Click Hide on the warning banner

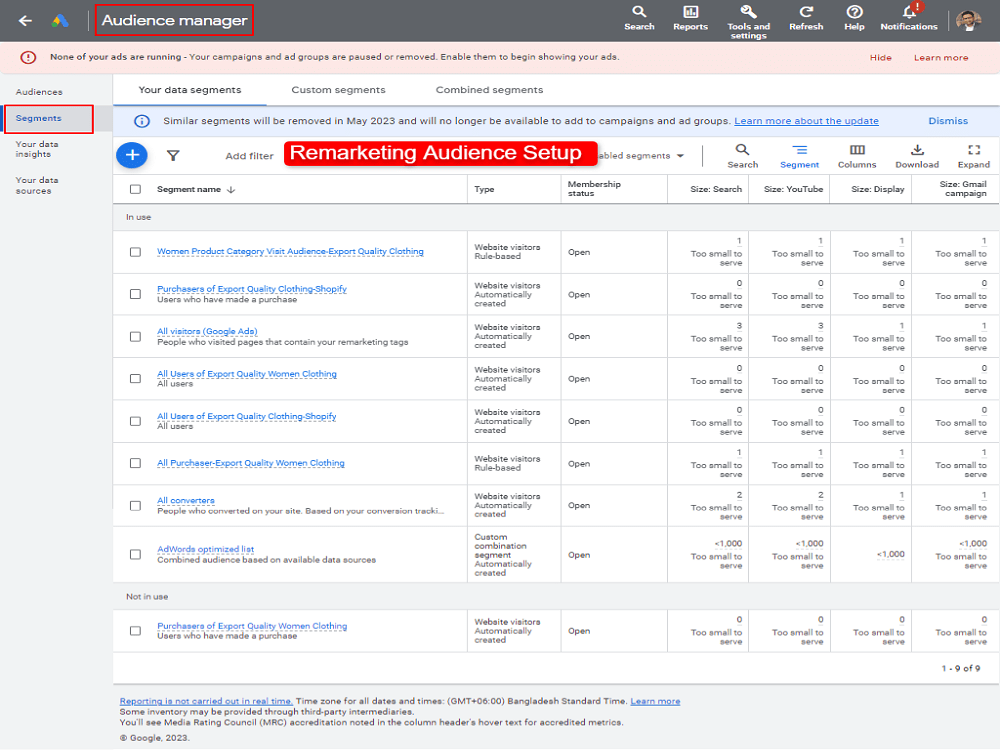[x=880, y=57]
